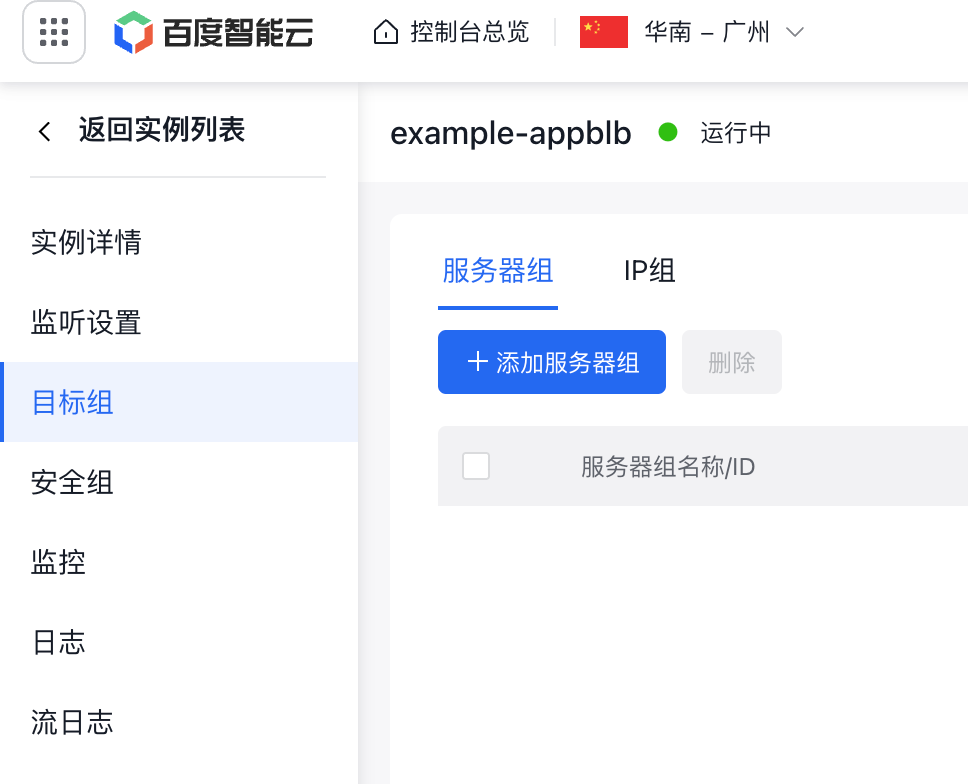
Task: Select 安全组 in the sidebar
Action: (x=72, y=482)
